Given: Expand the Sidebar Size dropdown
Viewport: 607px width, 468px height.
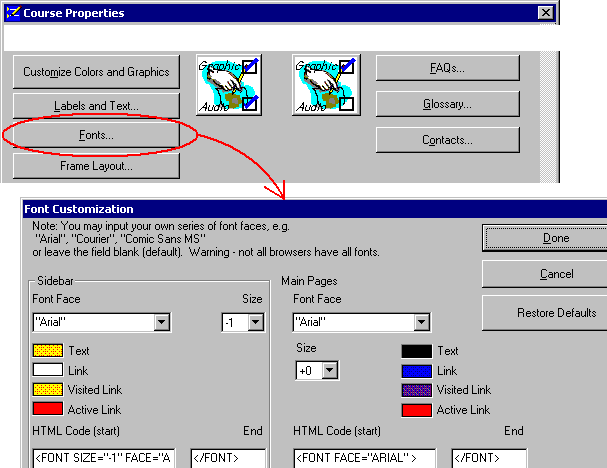Looking at the screenshot, I should coord(255,322).
